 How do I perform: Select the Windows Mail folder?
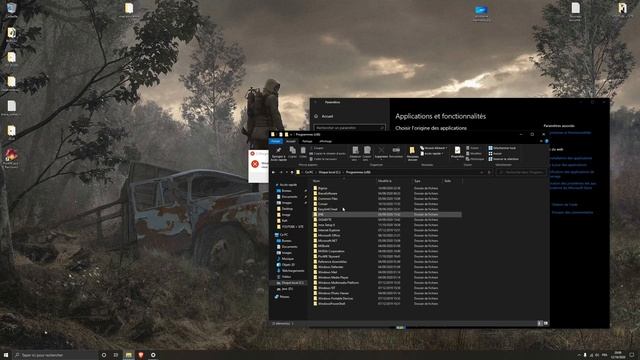click(327, 272)
